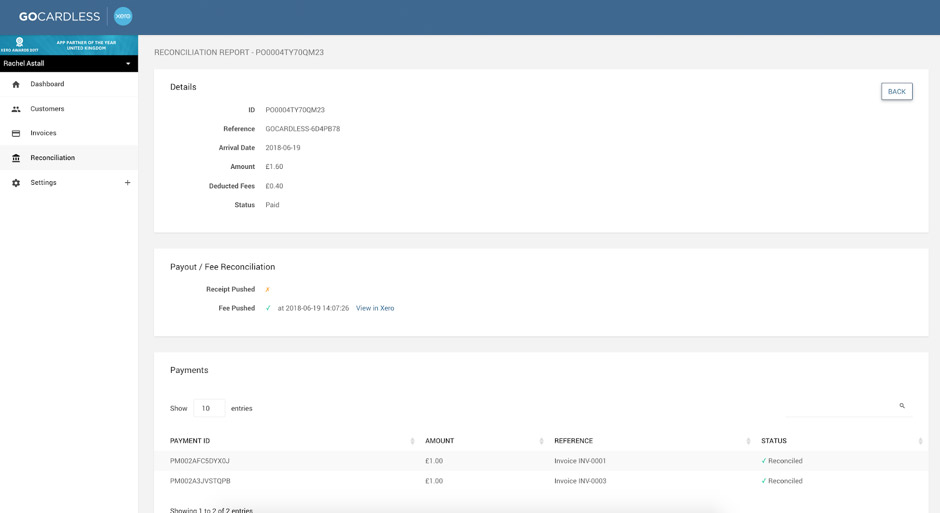940x513 pixels.
Task: Click the Showing 1 to 2 of 2 entries text
Action: click(211, 510)
